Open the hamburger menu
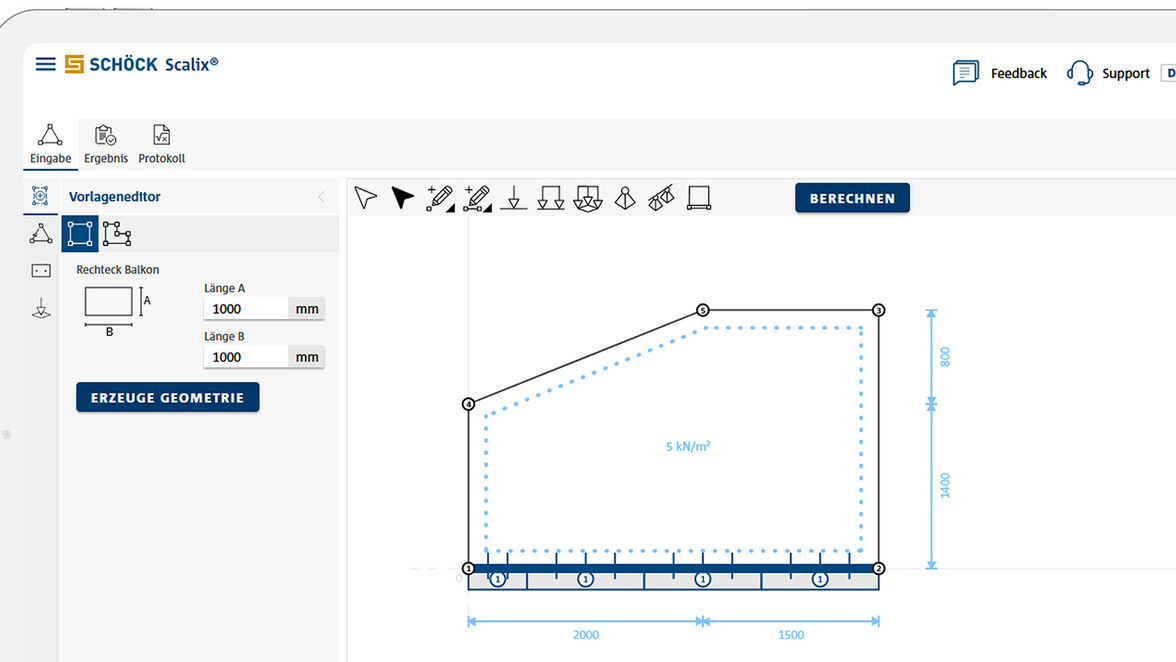1176x662 pixels. click(45, 64)
